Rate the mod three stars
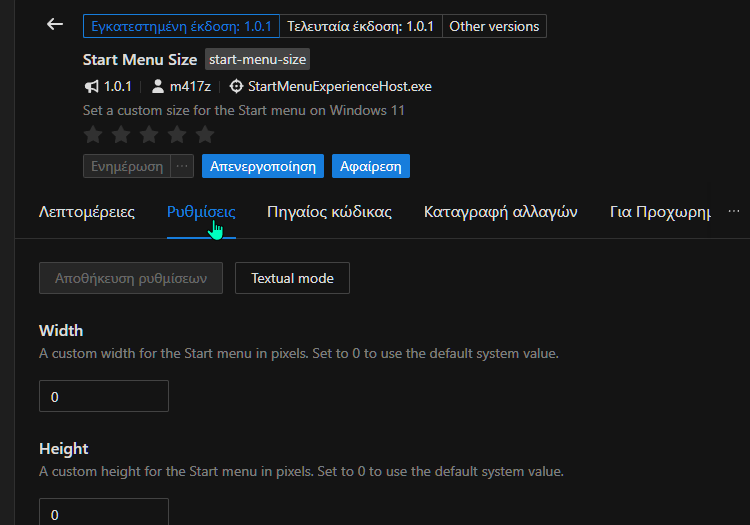The width and height of the screenshot is (750, 525). tap(149, 134)
